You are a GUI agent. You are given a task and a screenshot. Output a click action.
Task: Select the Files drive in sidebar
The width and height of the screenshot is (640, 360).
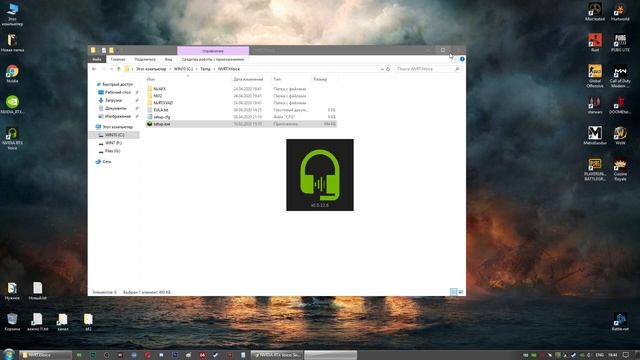(x=109, y=151)
